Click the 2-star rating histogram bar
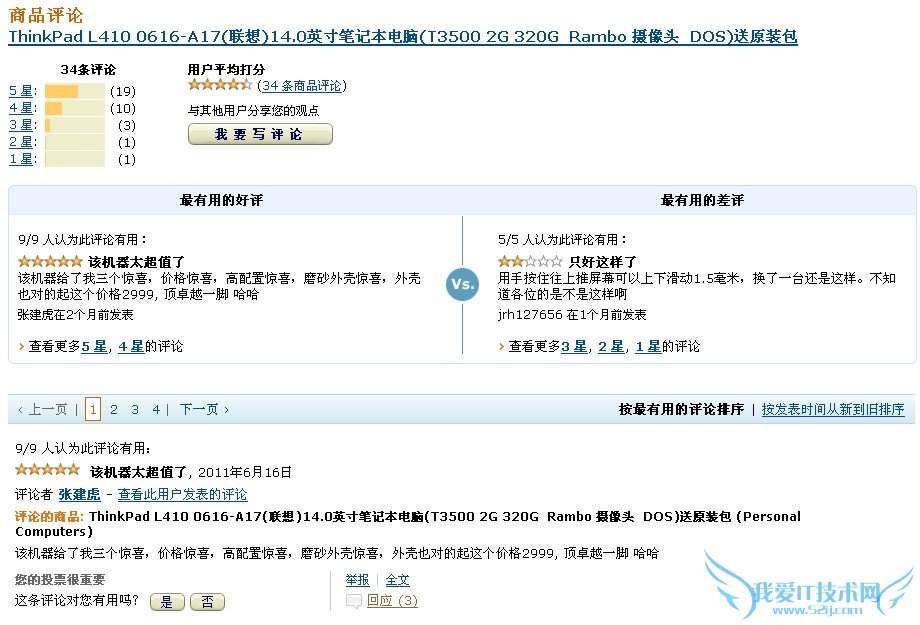Viewport: 920px width, 625px height. coord(75,142)
